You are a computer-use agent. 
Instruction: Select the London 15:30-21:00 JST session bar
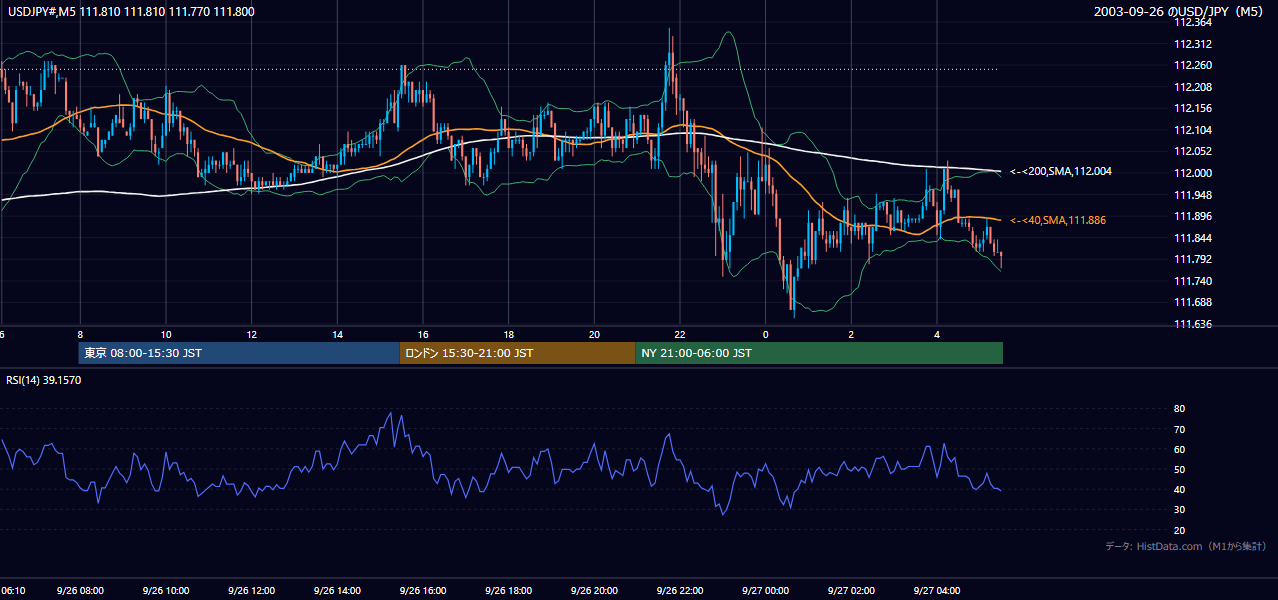pos(517,353)
